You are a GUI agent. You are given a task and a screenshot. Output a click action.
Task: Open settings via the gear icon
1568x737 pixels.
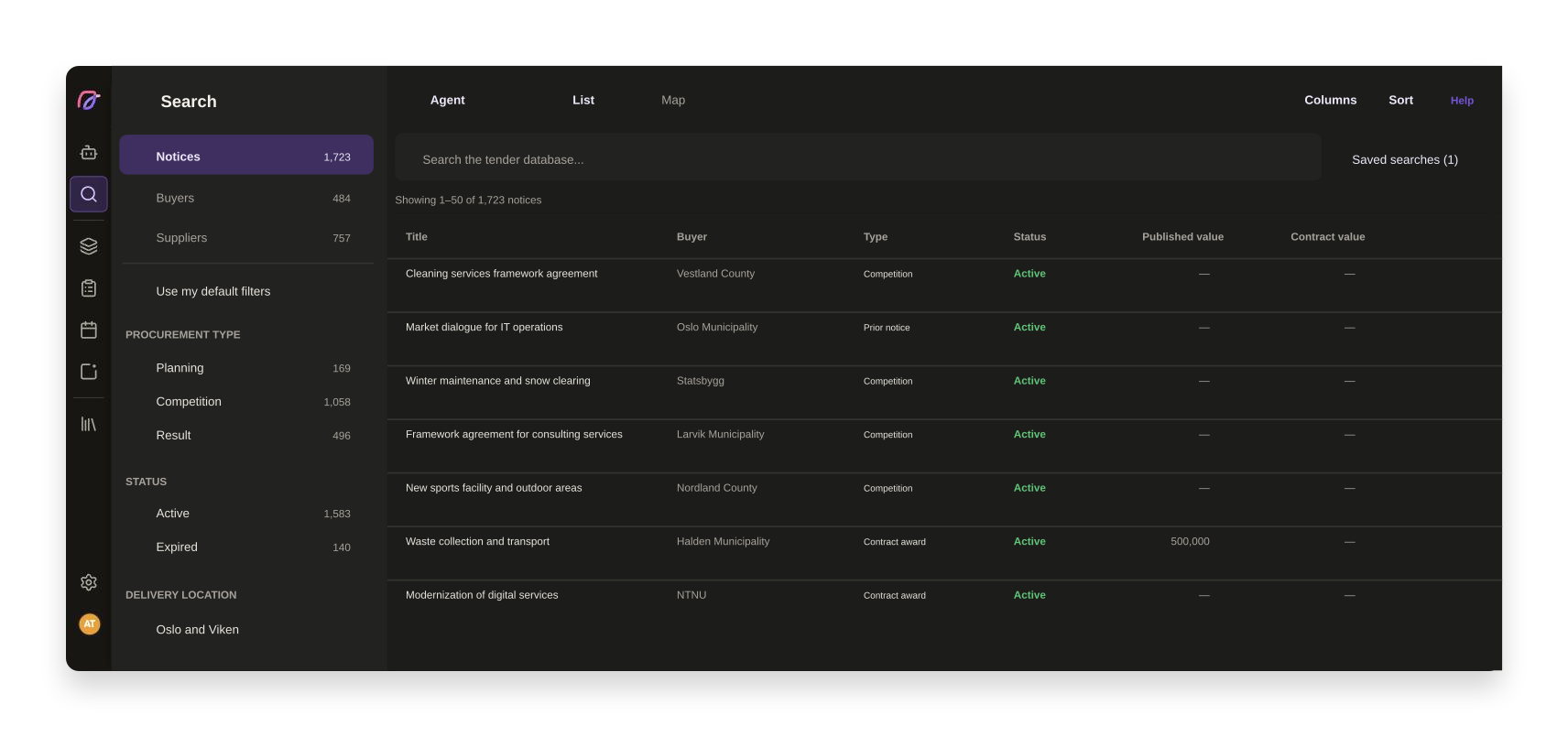[89, 582]
